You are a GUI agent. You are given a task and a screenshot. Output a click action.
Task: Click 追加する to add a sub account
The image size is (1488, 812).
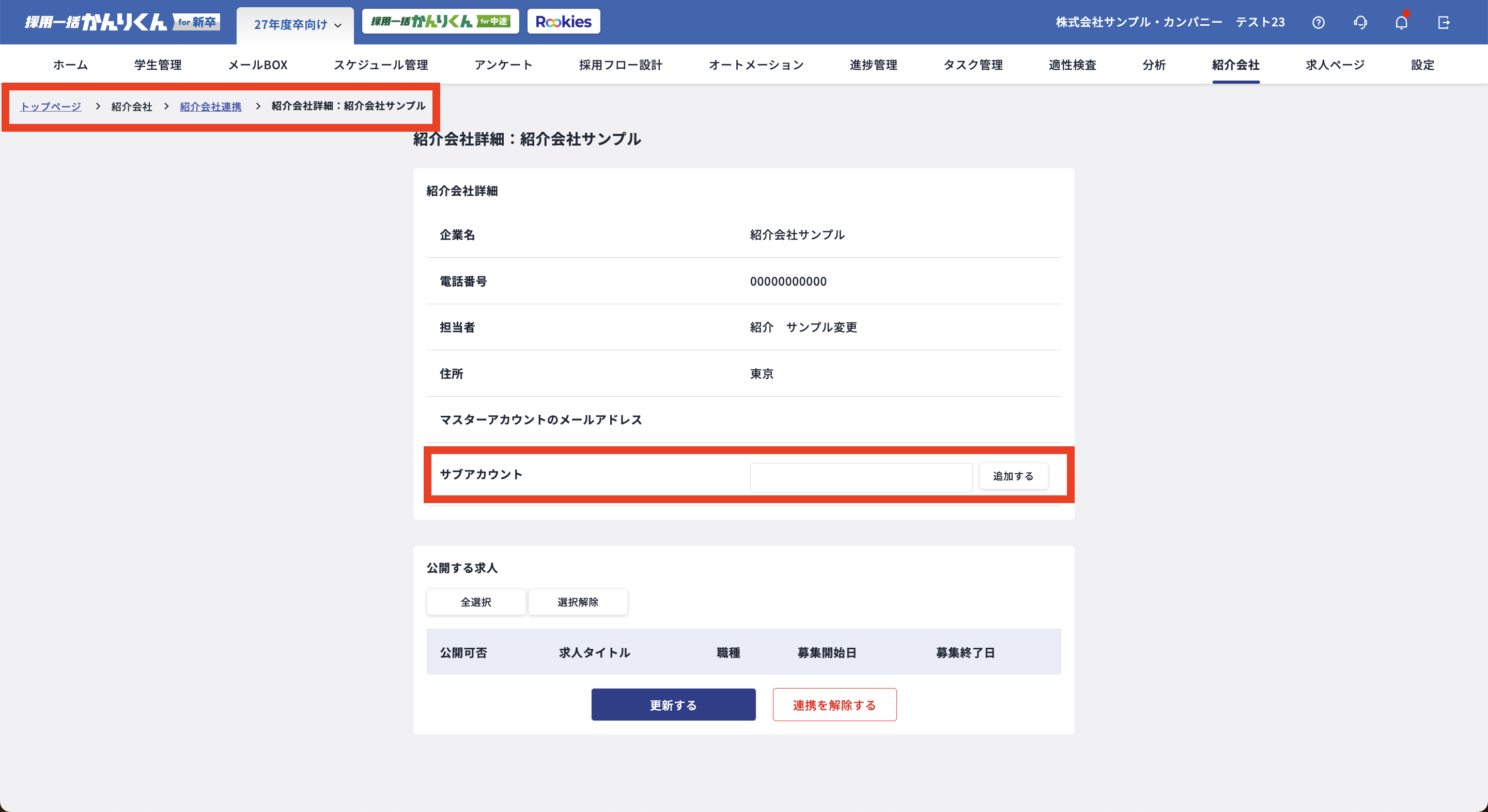coord(1013,476)
